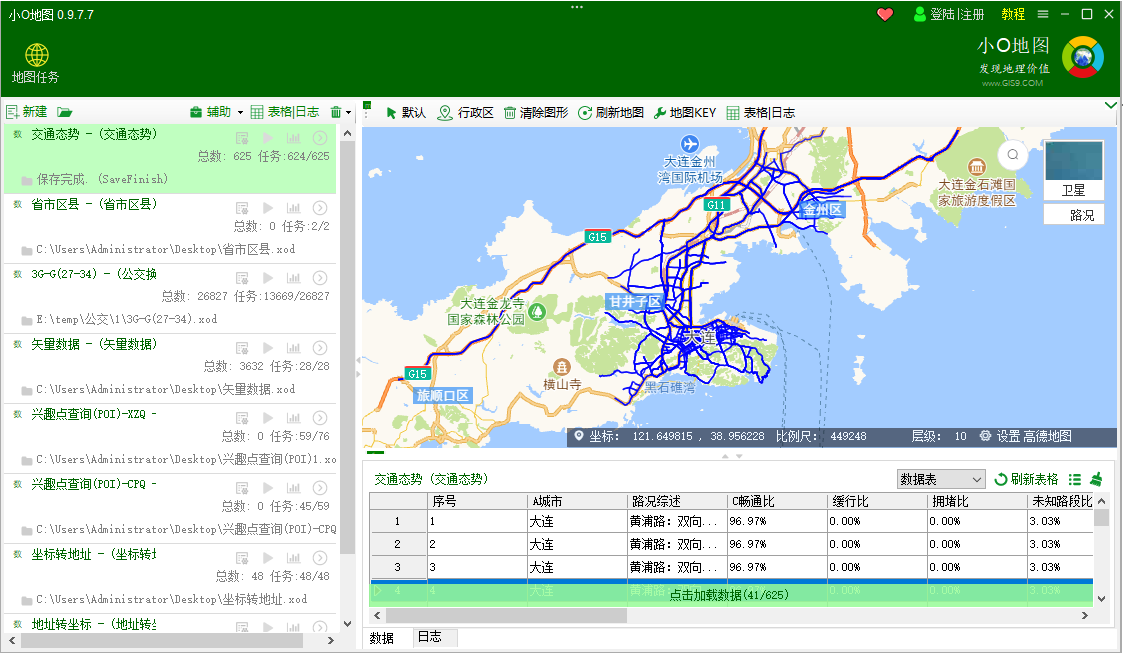Click the data table horizontal scrollbar
Image resolution: width=1123 pixels, height=653 pixels.
[x=506, y=615]
